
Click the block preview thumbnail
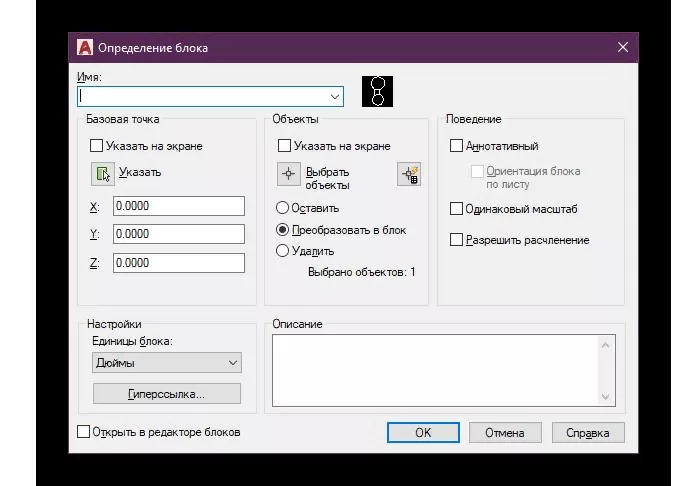[377, 91]
